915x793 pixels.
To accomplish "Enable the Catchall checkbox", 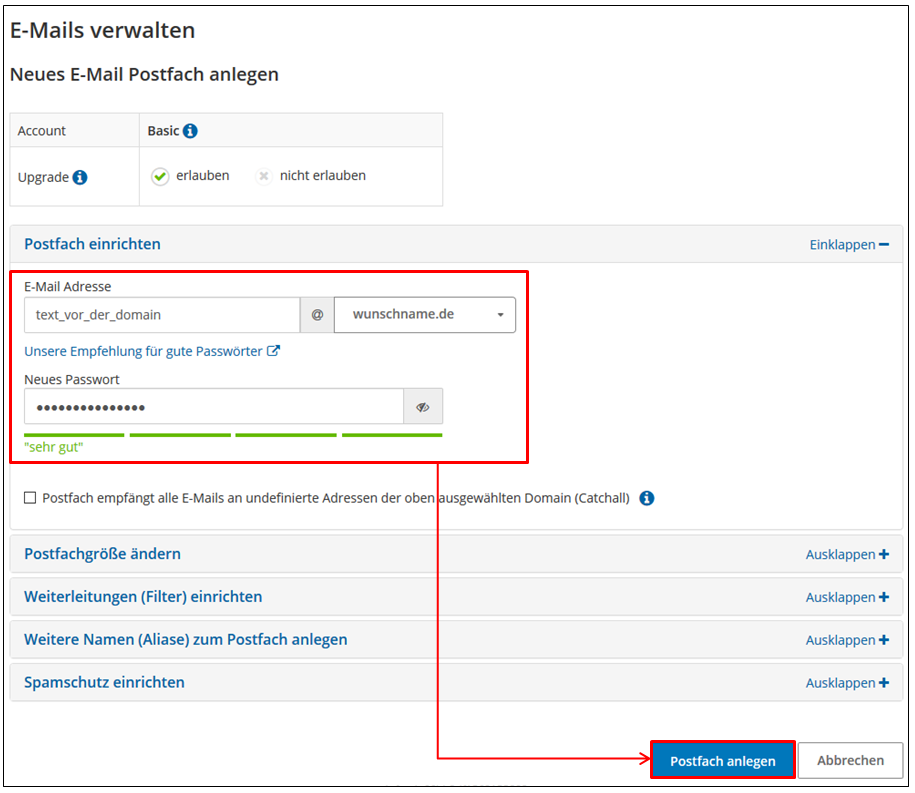I will [30, 498].
